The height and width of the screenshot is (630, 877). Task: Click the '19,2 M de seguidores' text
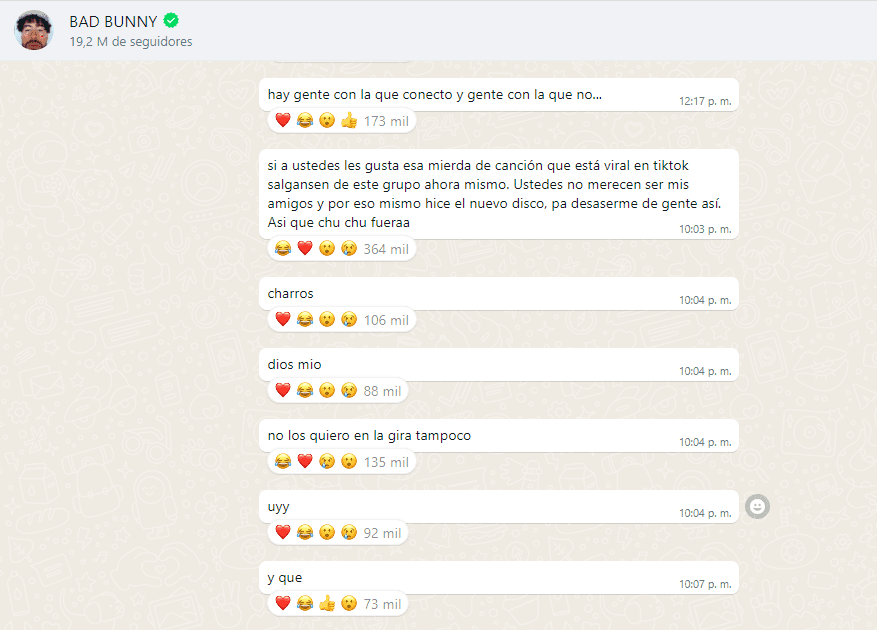click(x=131, y=41)
